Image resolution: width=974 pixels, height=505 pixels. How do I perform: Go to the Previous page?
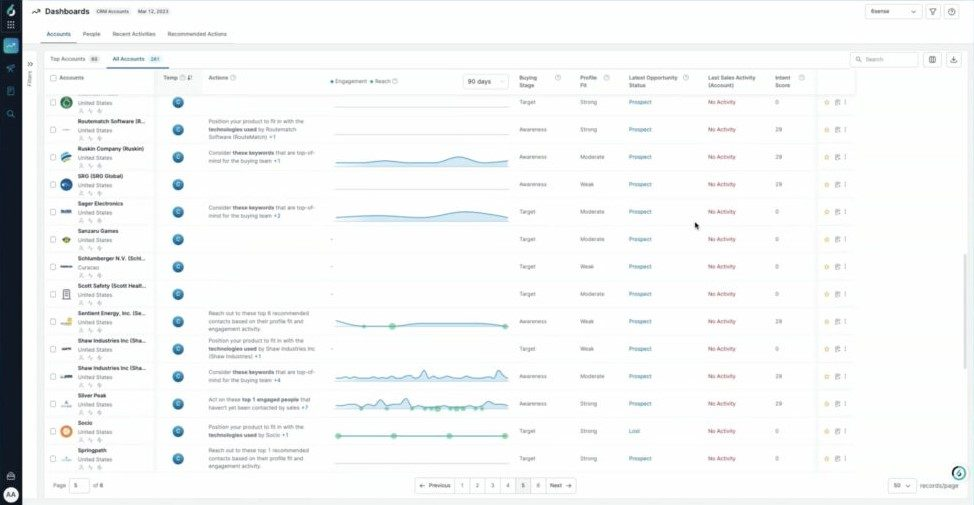435,486
